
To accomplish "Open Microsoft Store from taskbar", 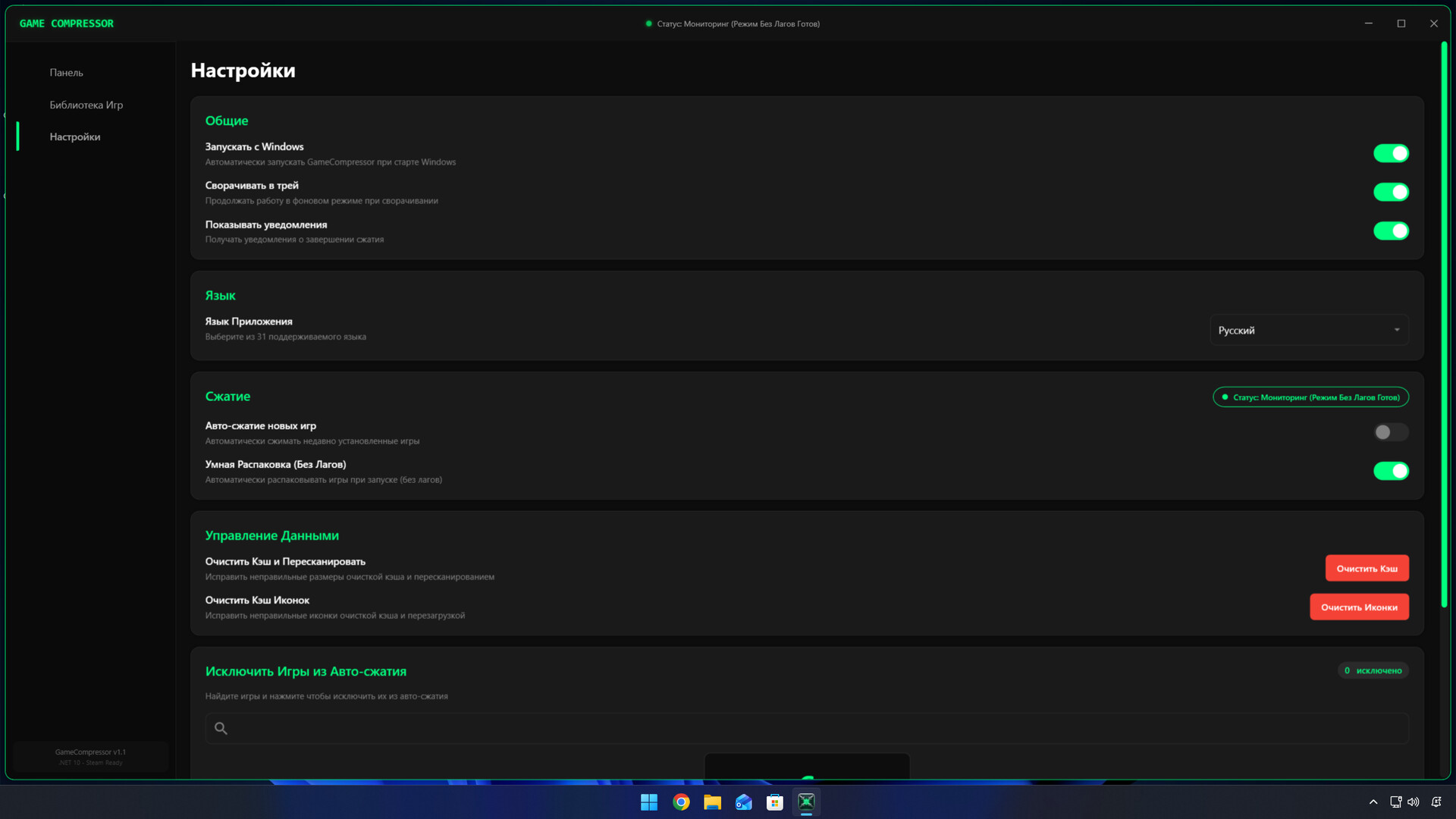I will 774,802.
